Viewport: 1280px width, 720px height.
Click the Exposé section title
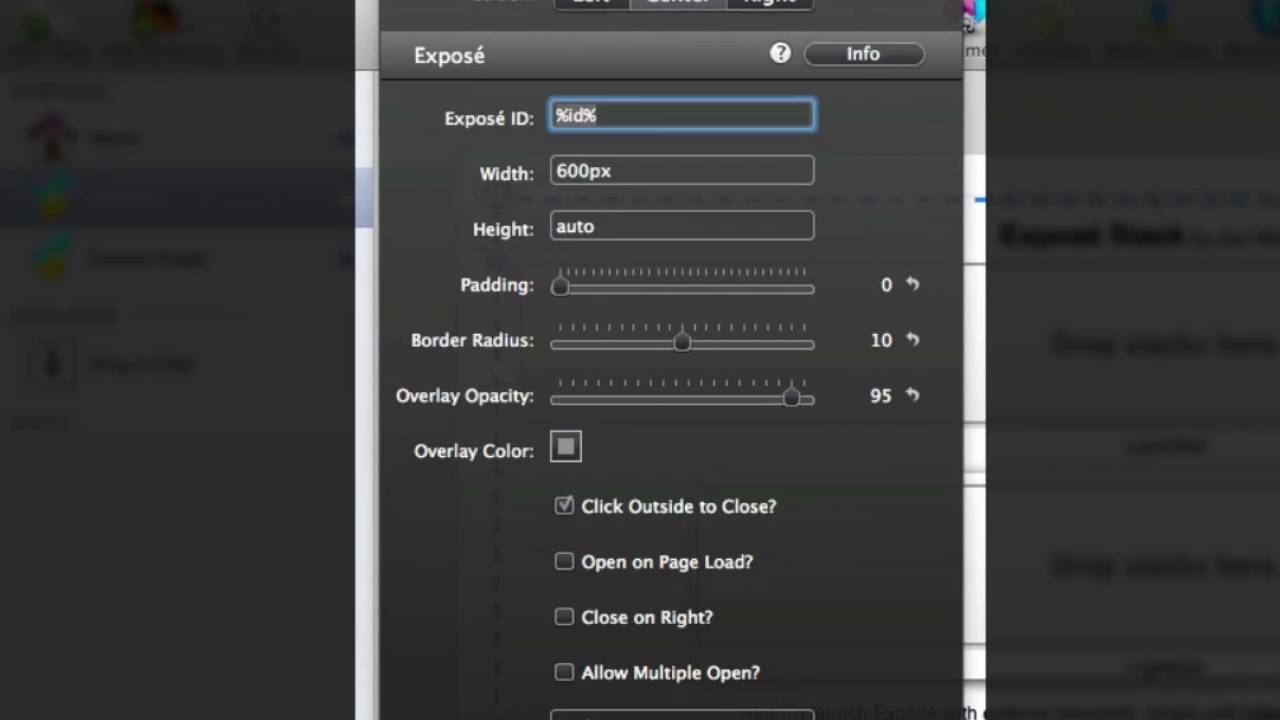[449, 56]
